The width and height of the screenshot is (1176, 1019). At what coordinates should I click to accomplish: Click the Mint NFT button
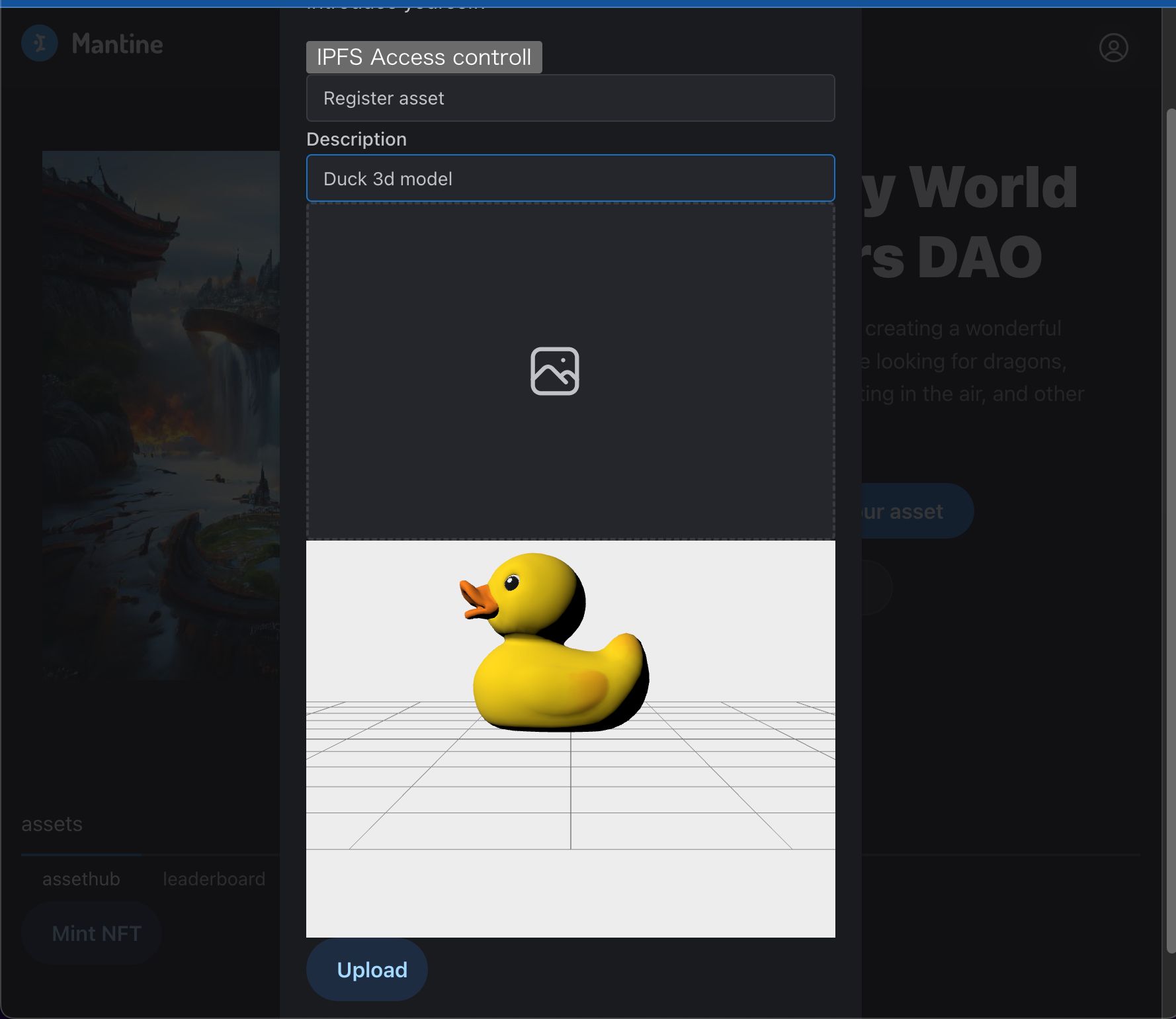click(x=92, y=933)
